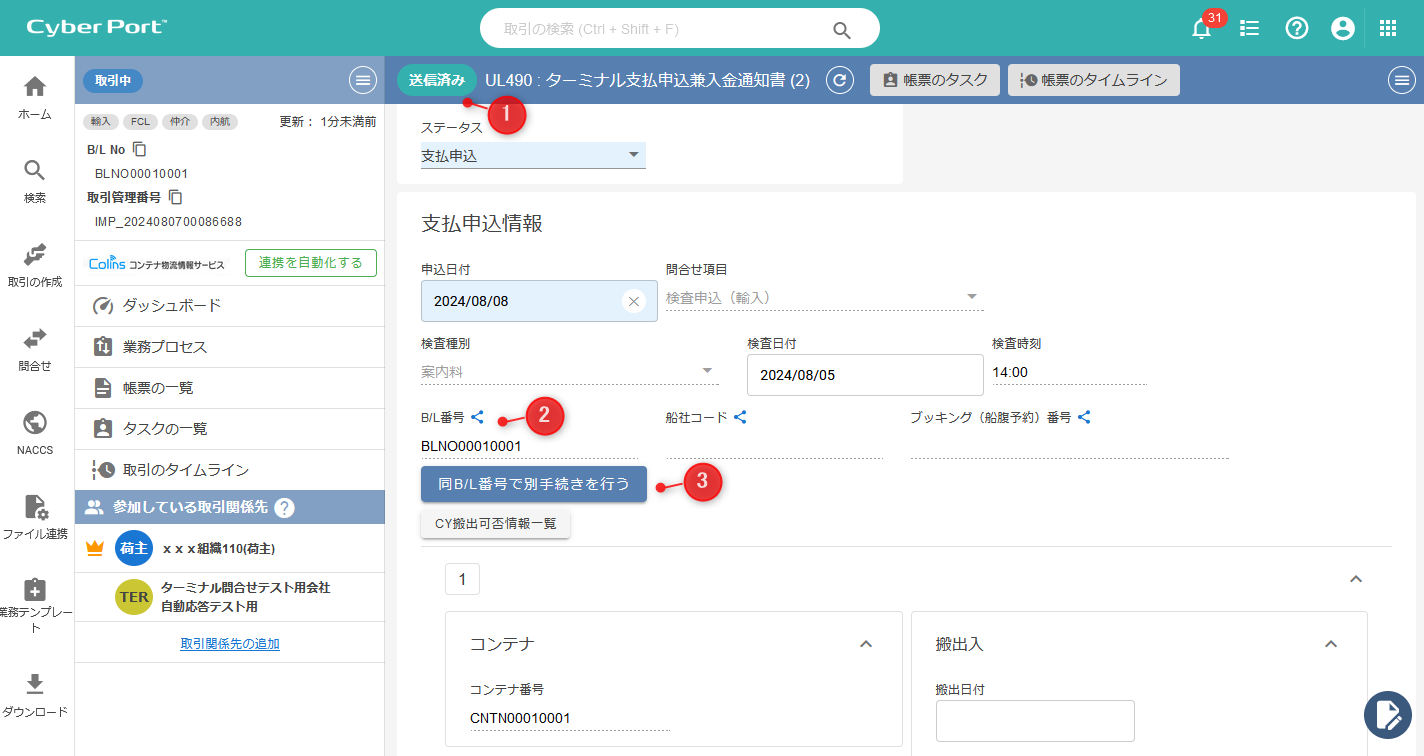Click 同B/L番号で別手続きを行う button
This screenshot has width=1424, height=756.
pyautogui.click(x=533, y=484)
